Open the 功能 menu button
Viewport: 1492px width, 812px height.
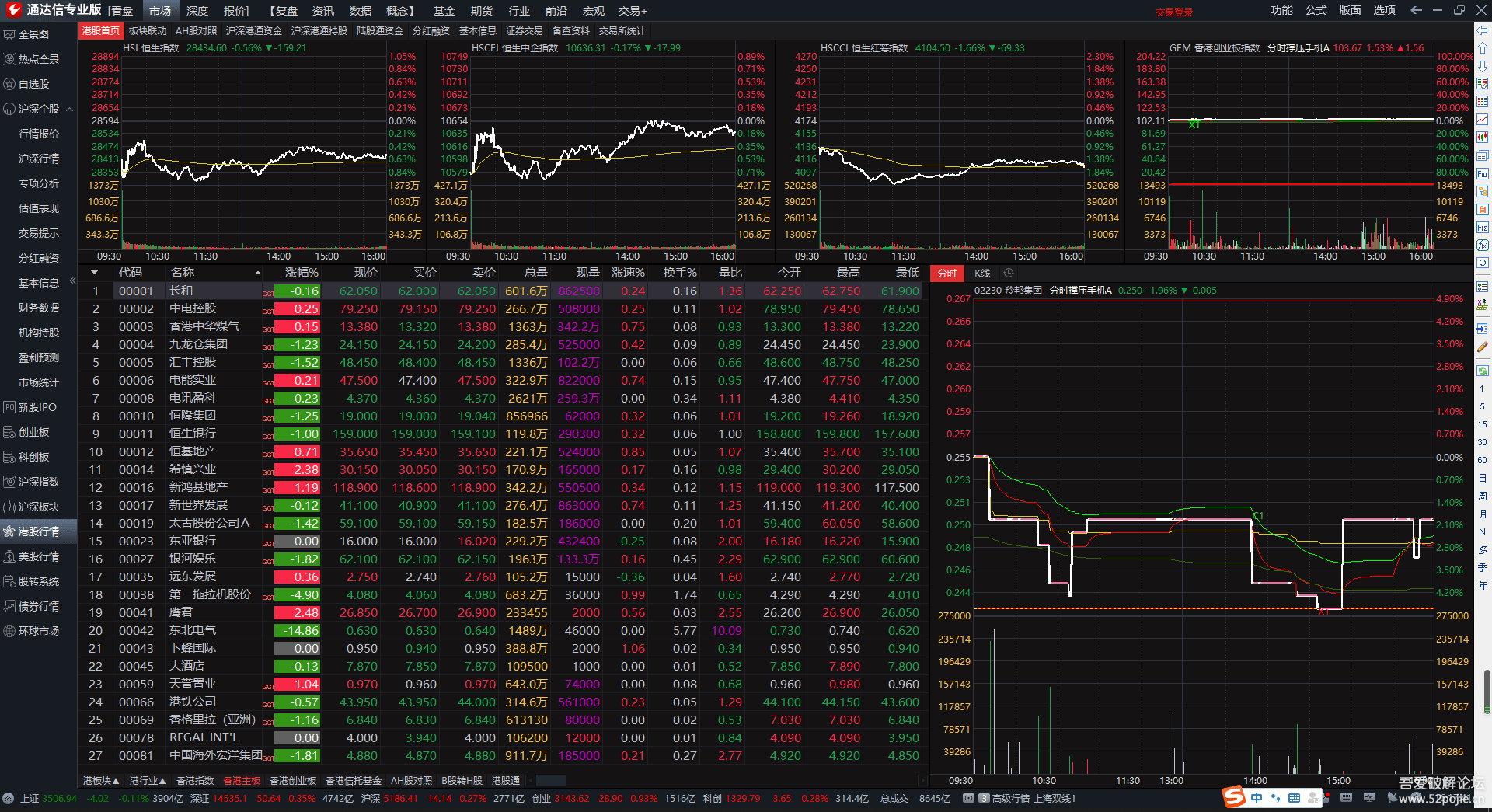(x=1282, y=10)
